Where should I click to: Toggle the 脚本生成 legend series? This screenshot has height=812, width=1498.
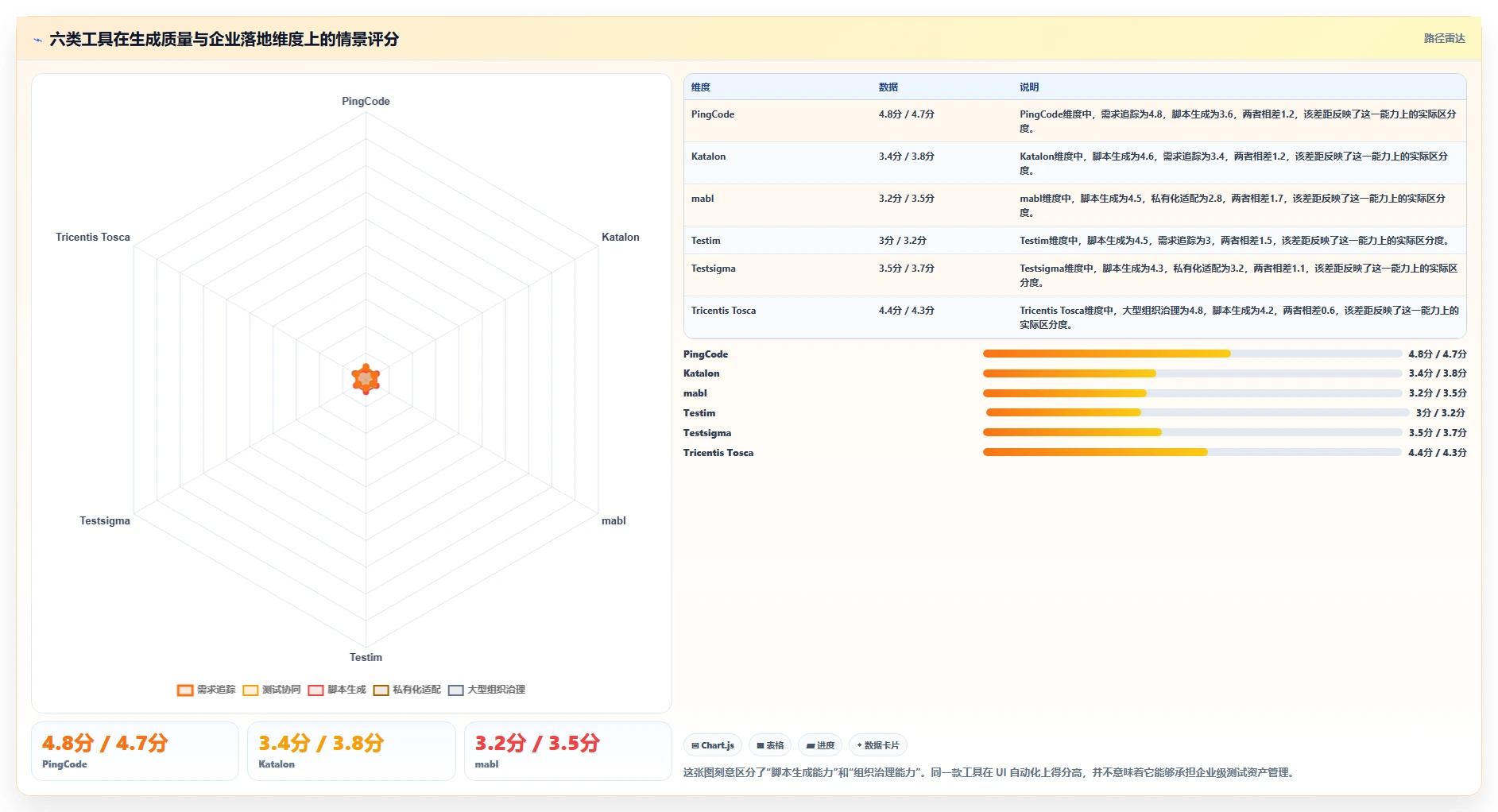pos(337,690)
